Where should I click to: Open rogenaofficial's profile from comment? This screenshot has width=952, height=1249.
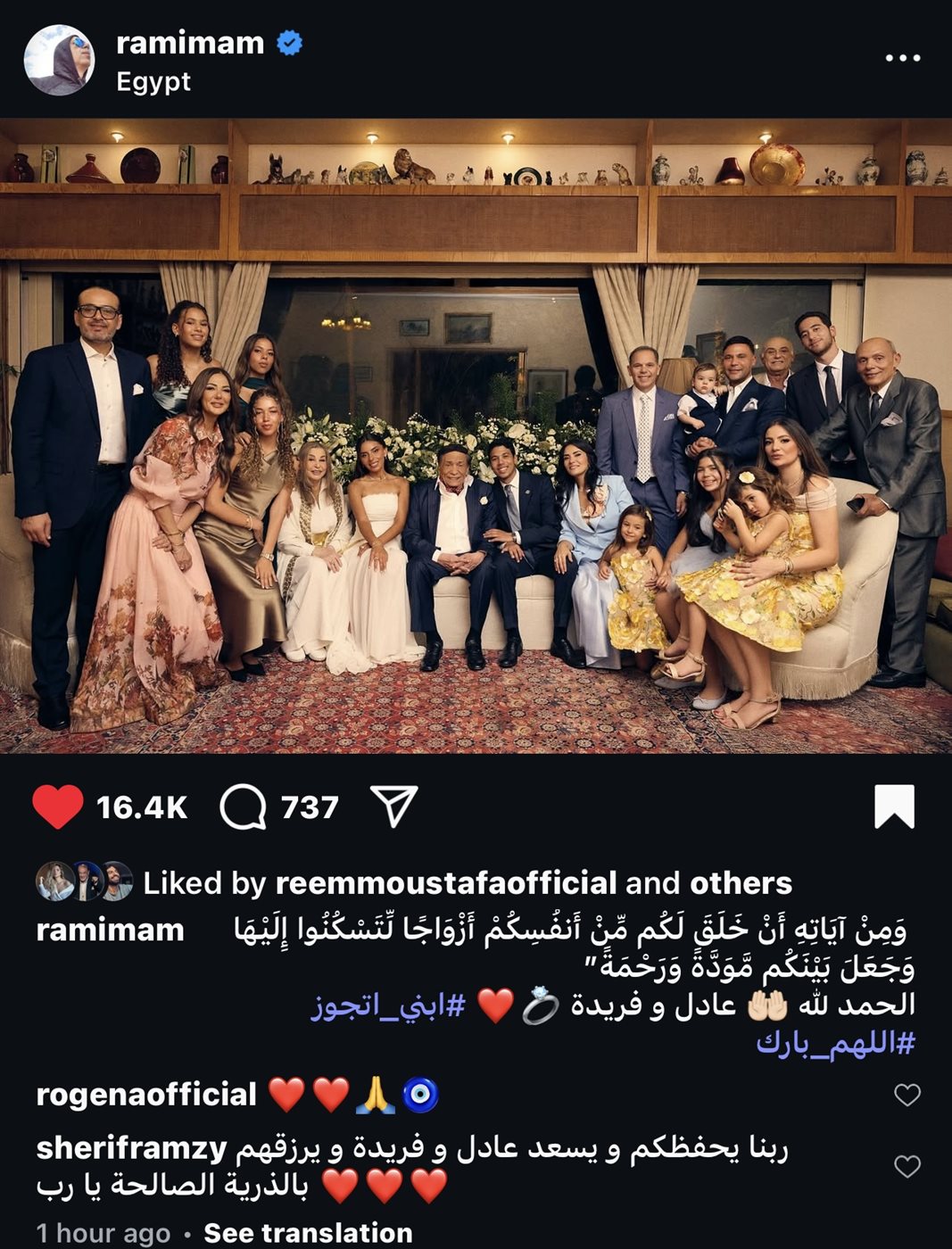(146, 1095)
